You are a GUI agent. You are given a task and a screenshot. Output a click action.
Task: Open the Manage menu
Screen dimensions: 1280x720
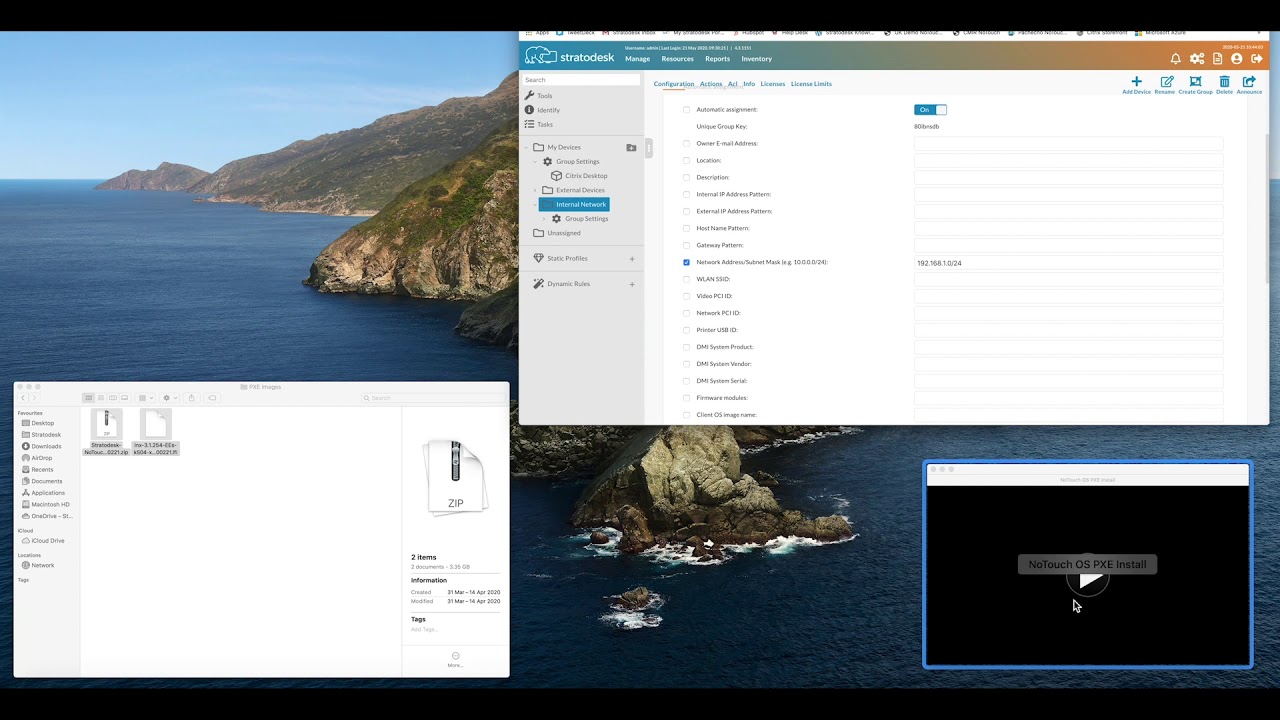(x=637, y=59)
